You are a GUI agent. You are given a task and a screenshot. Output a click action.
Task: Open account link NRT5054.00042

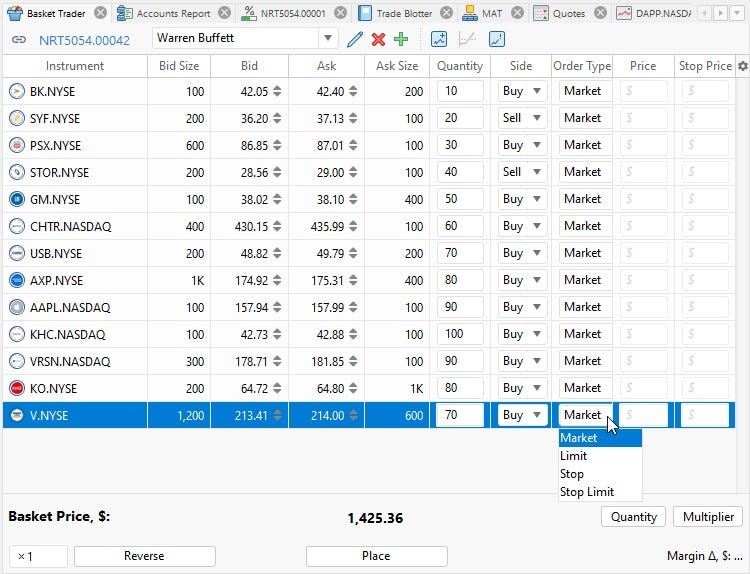(84, 40)
